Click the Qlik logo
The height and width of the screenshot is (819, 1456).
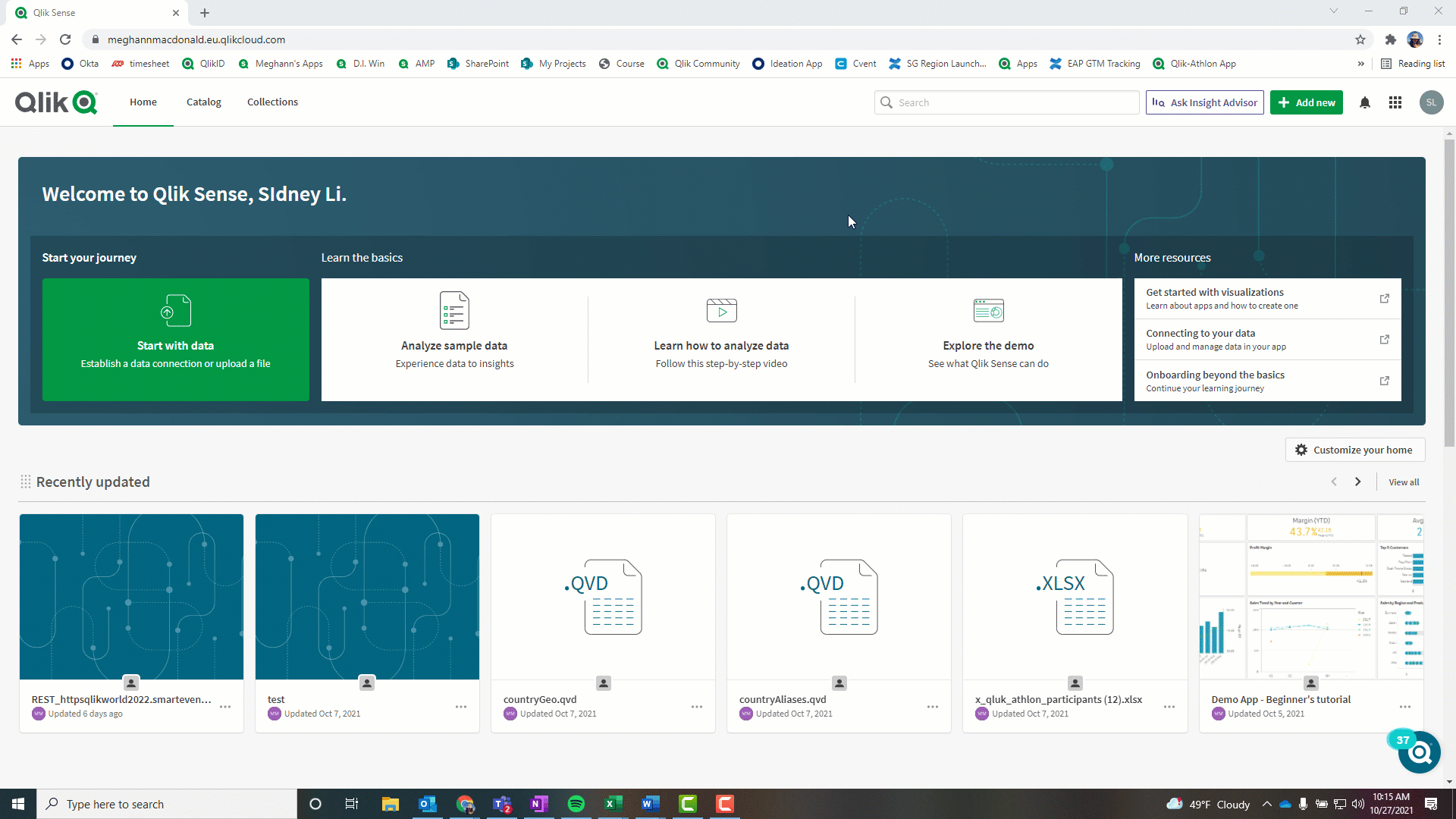click(x=56, y=102)
